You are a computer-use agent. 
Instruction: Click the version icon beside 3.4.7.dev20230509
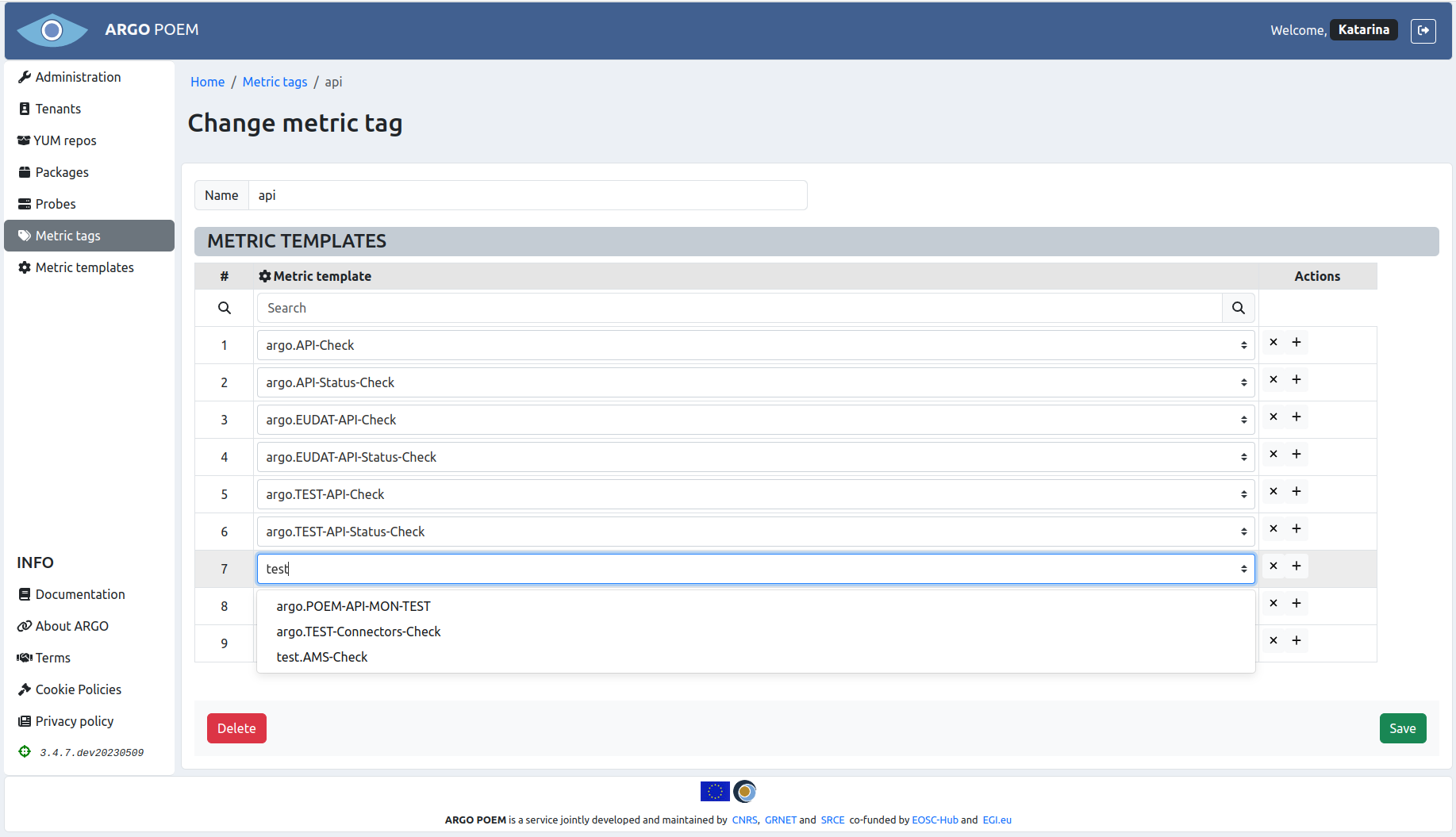click(23, 751)
